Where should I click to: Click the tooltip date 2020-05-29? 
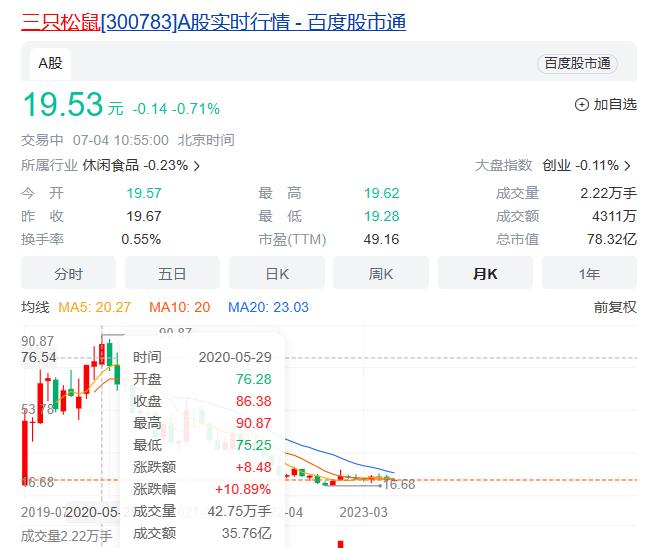click(x=235, y=357)
